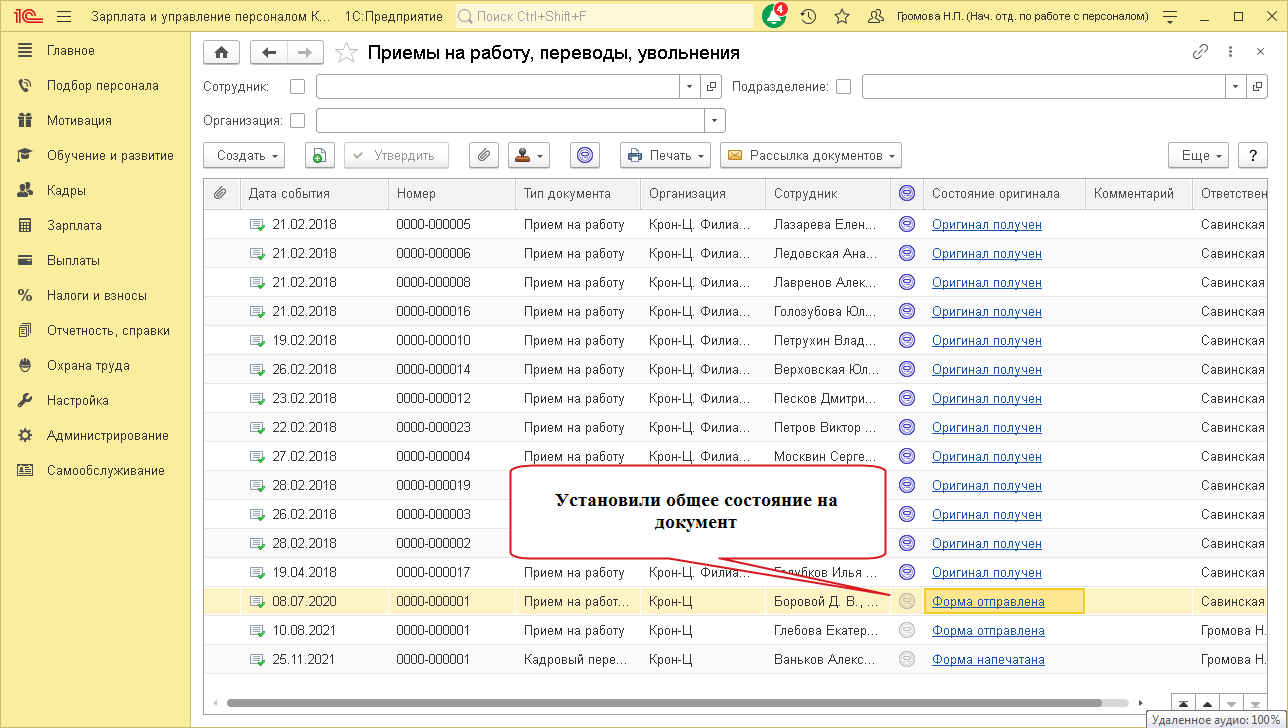1288x728 pixels.
Task: Click the get link icon
Action: click(1201, 53)
